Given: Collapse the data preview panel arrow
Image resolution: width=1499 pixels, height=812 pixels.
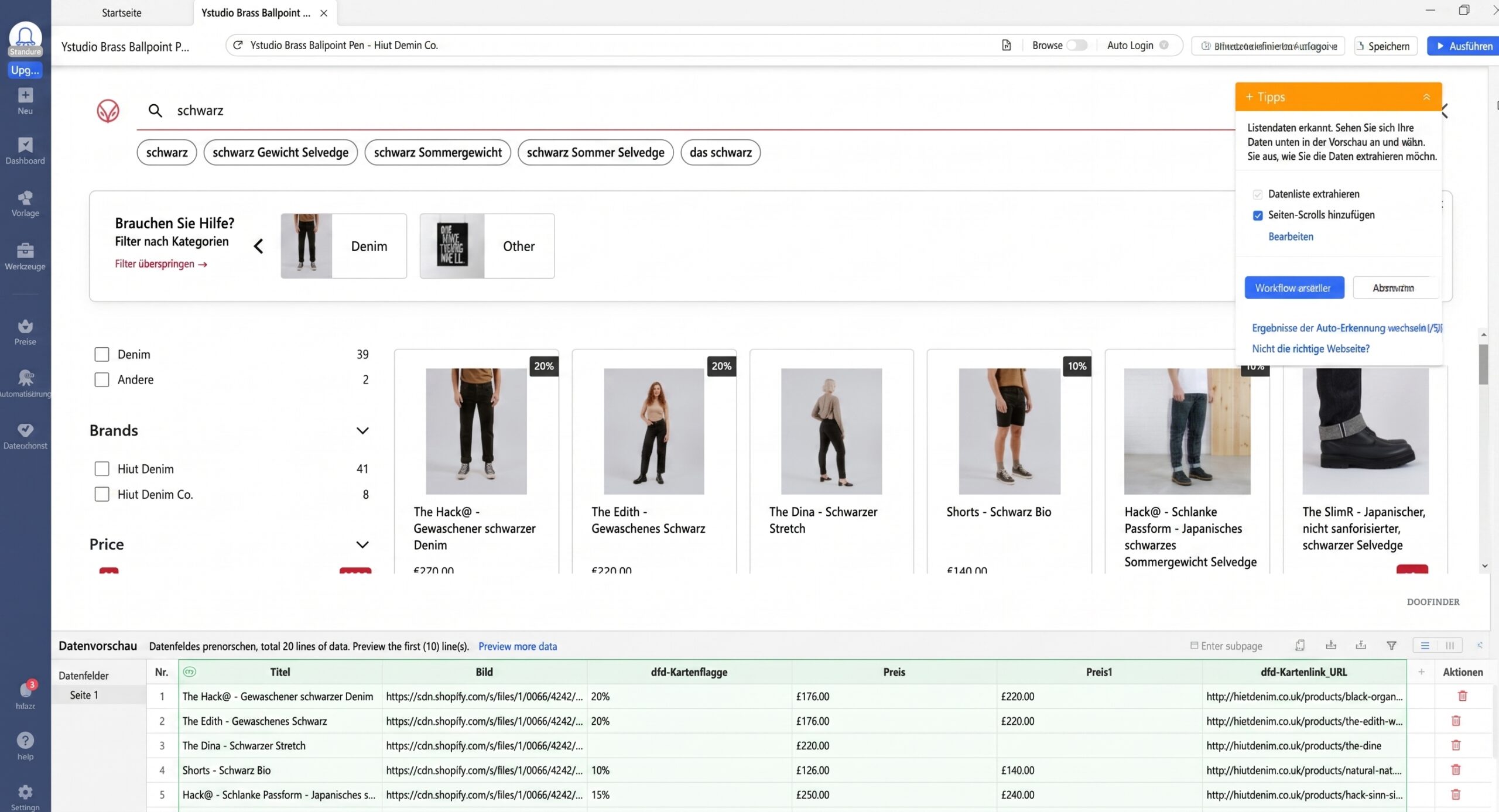Looking at the screenshot, I should pyautogui.click(x=1480, y=645).
